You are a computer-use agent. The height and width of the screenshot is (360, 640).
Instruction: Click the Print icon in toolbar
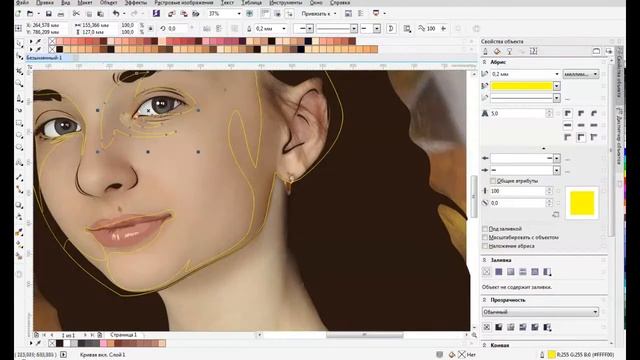[61, 14]
